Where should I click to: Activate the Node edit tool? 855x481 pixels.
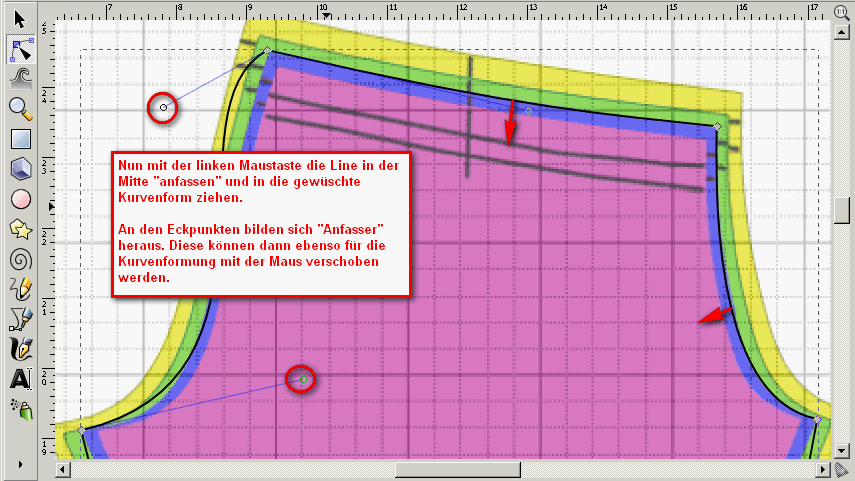(19, 47)
